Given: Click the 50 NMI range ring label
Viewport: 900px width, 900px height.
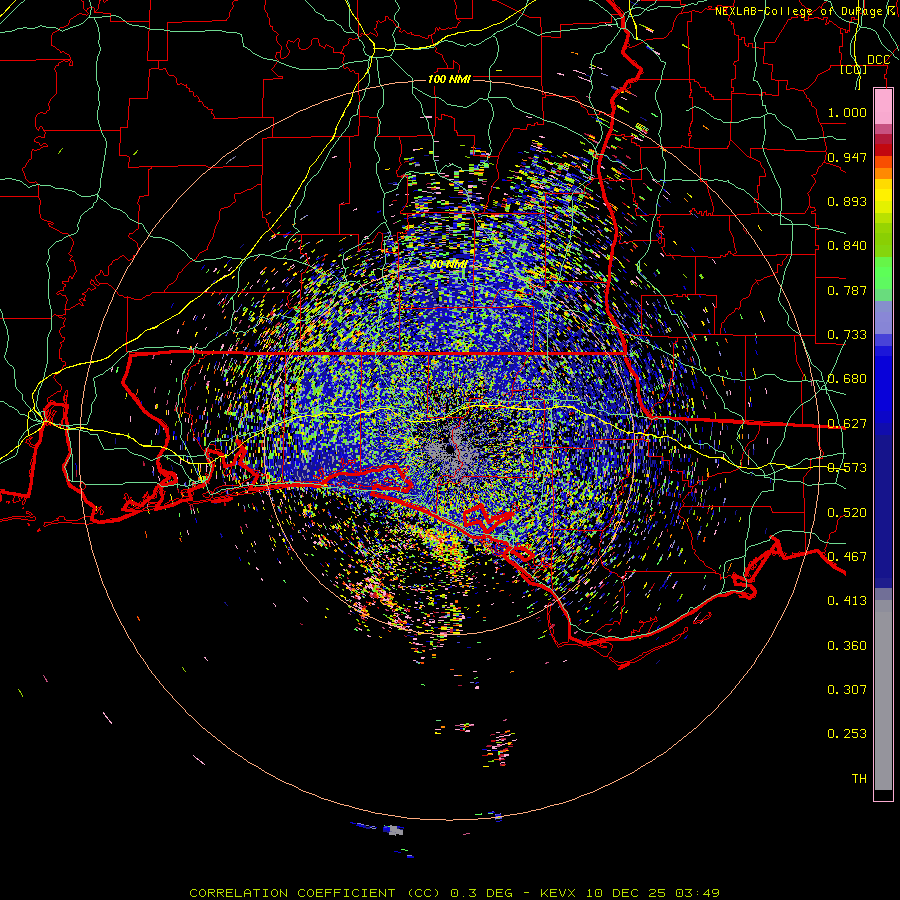Looking at the screenshot, I should (448, 265).
